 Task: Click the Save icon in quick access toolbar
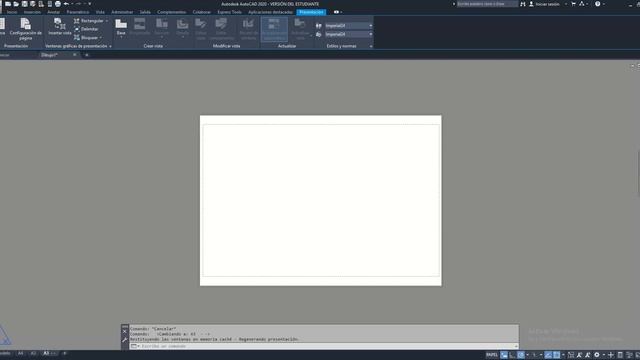point(24,4)
